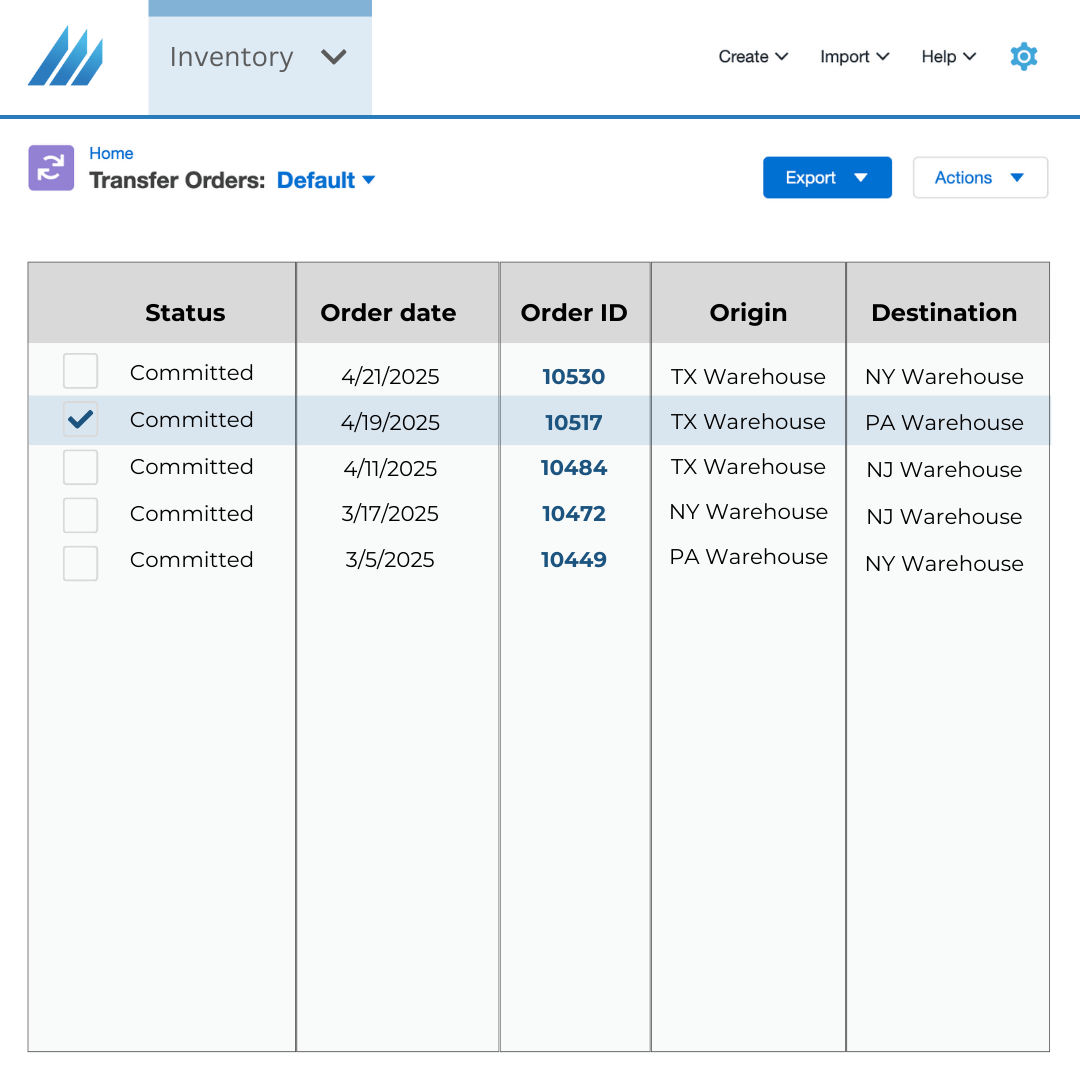
Task: Check the box for order 10530
Action: (x=80, y=371)
